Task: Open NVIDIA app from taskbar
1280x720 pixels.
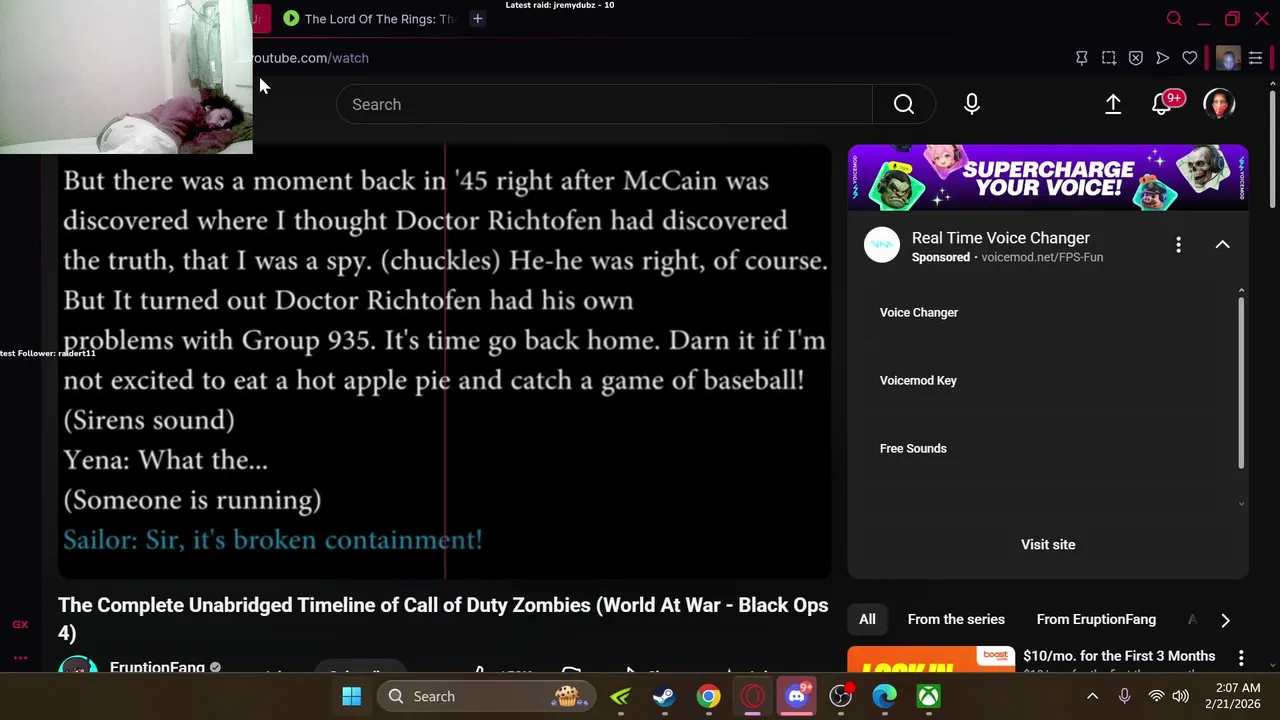Action: 620,696
